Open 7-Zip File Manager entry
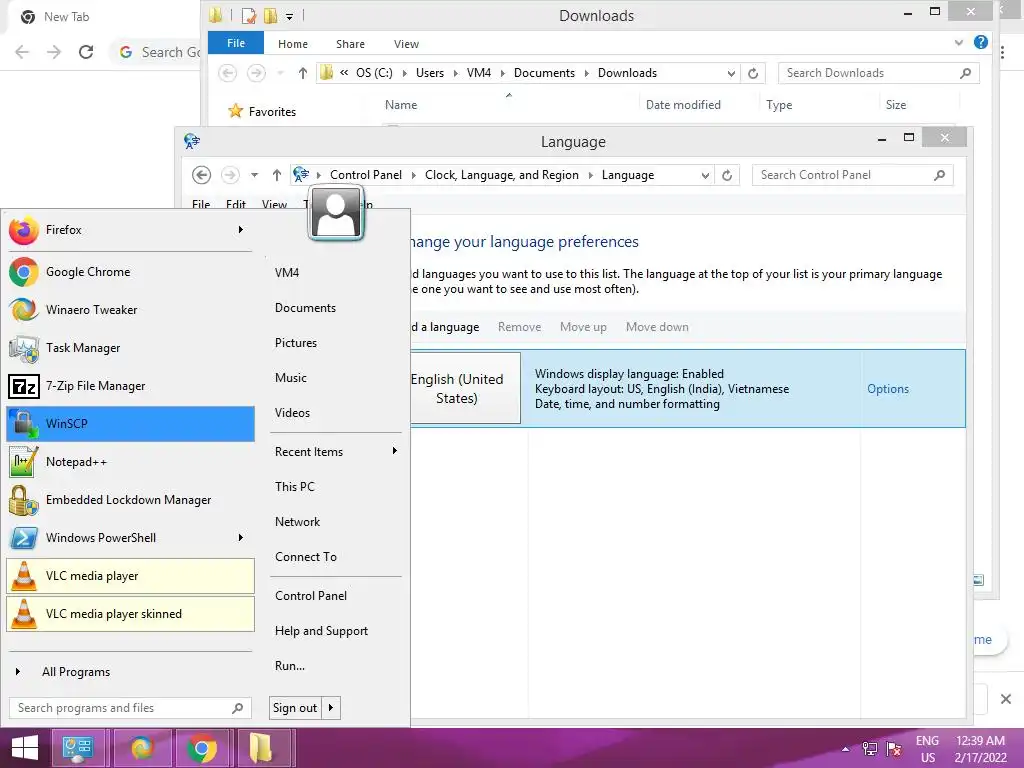 point(130,386)
